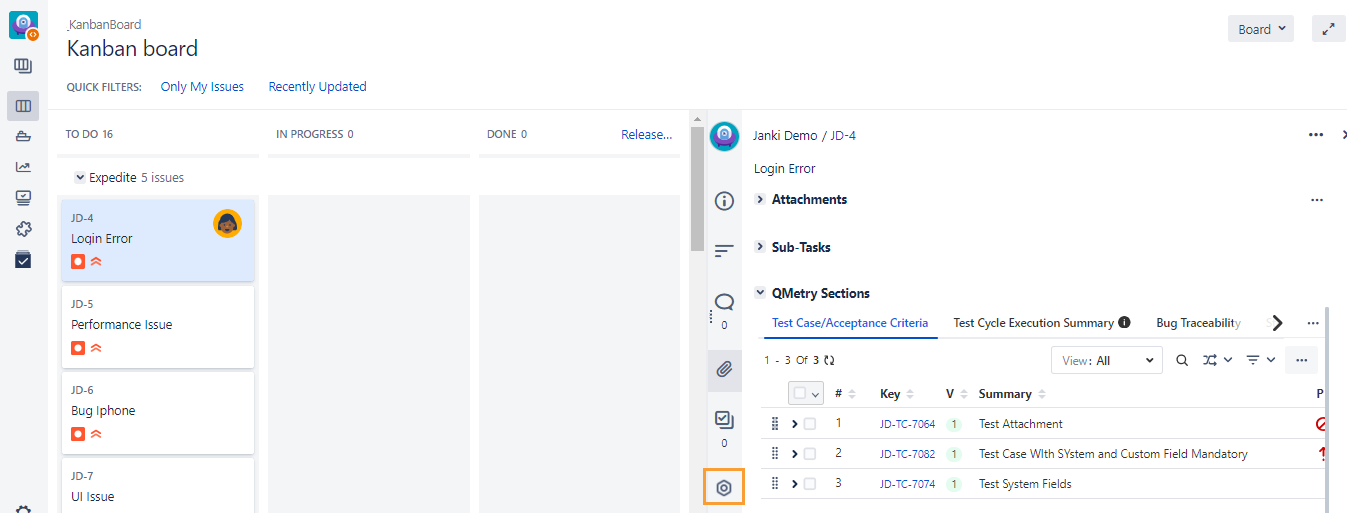1347x513 pixels.
Task: Show more QMetry tabs with the right arrow
Action: [x=1277, y=323]
